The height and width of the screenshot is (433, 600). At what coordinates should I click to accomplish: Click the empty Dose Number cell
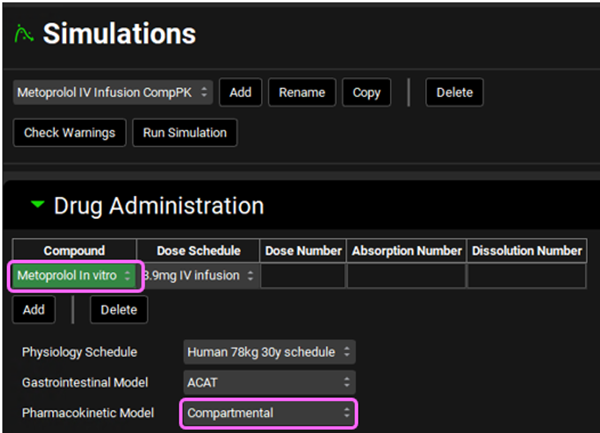(303, 275)
